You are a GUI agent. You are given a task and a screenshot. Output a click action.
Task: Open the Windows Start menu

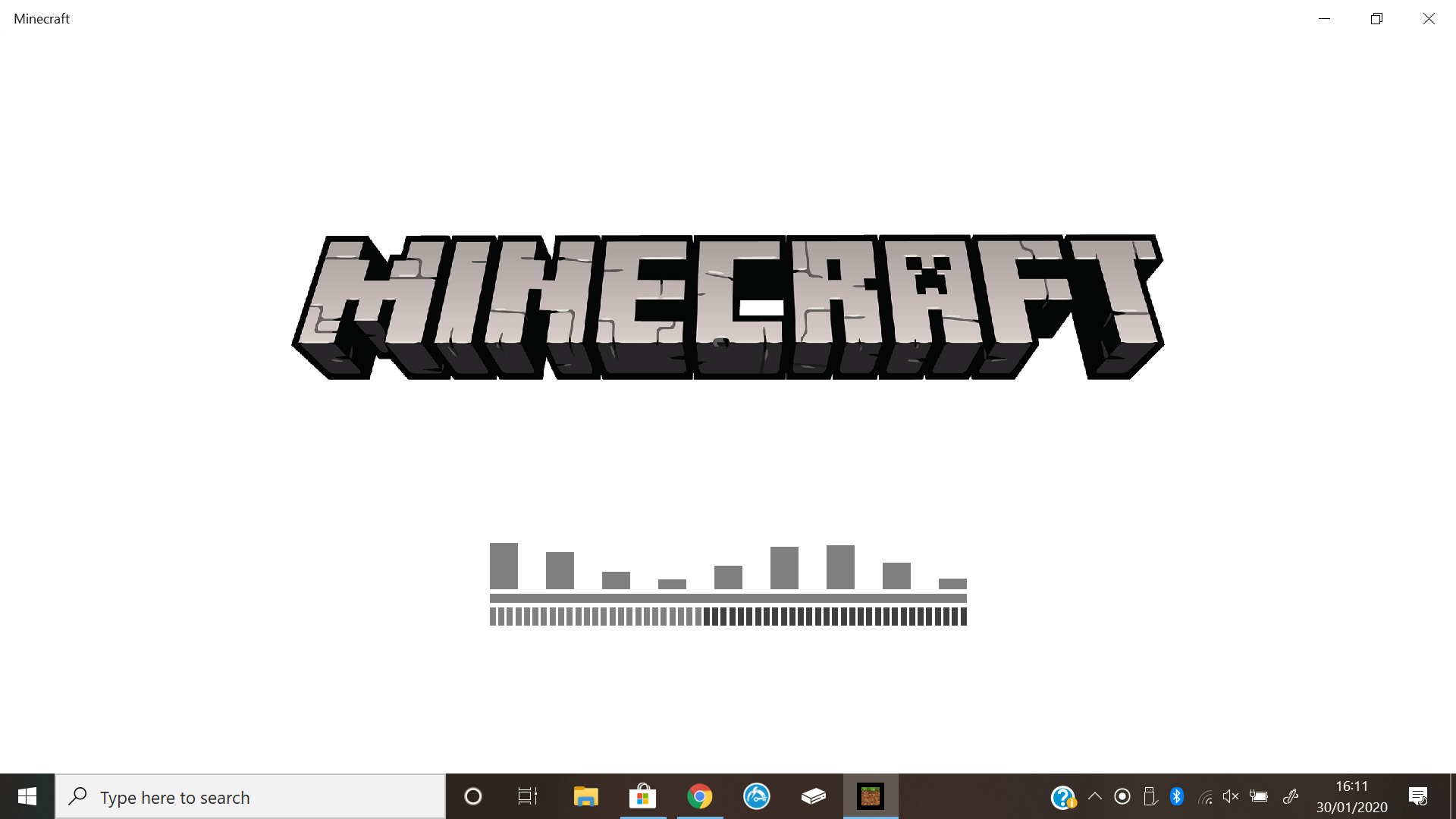point(27,796)
